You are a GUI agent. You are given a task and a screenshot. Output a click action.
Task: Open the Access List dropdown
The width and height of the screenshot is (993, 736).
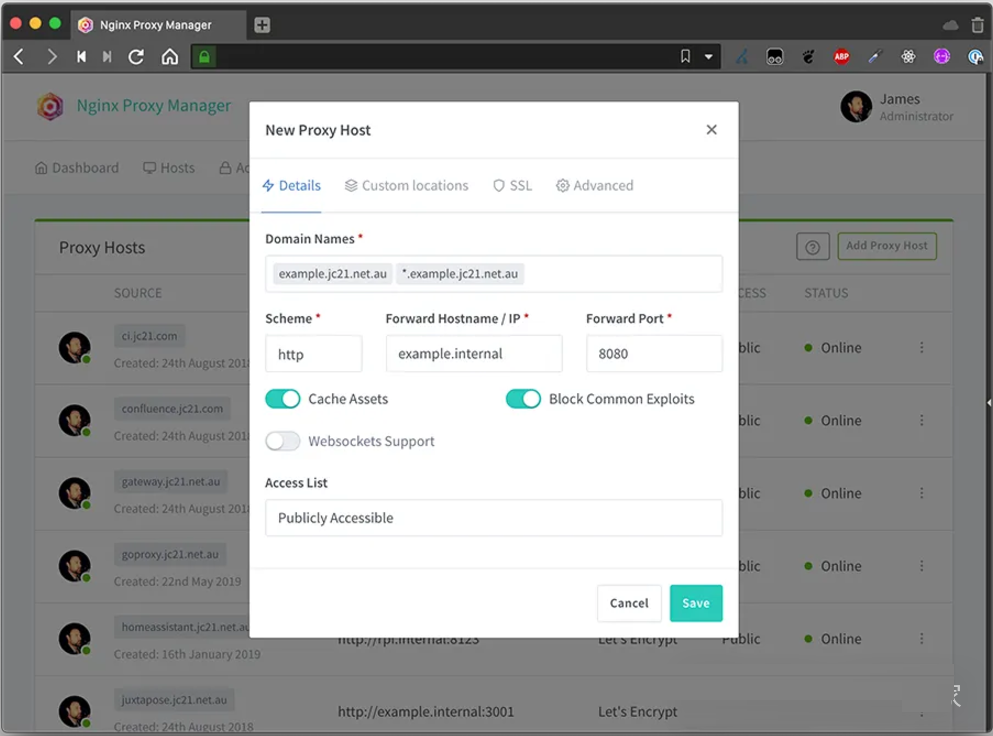click(x=493, y=518)
